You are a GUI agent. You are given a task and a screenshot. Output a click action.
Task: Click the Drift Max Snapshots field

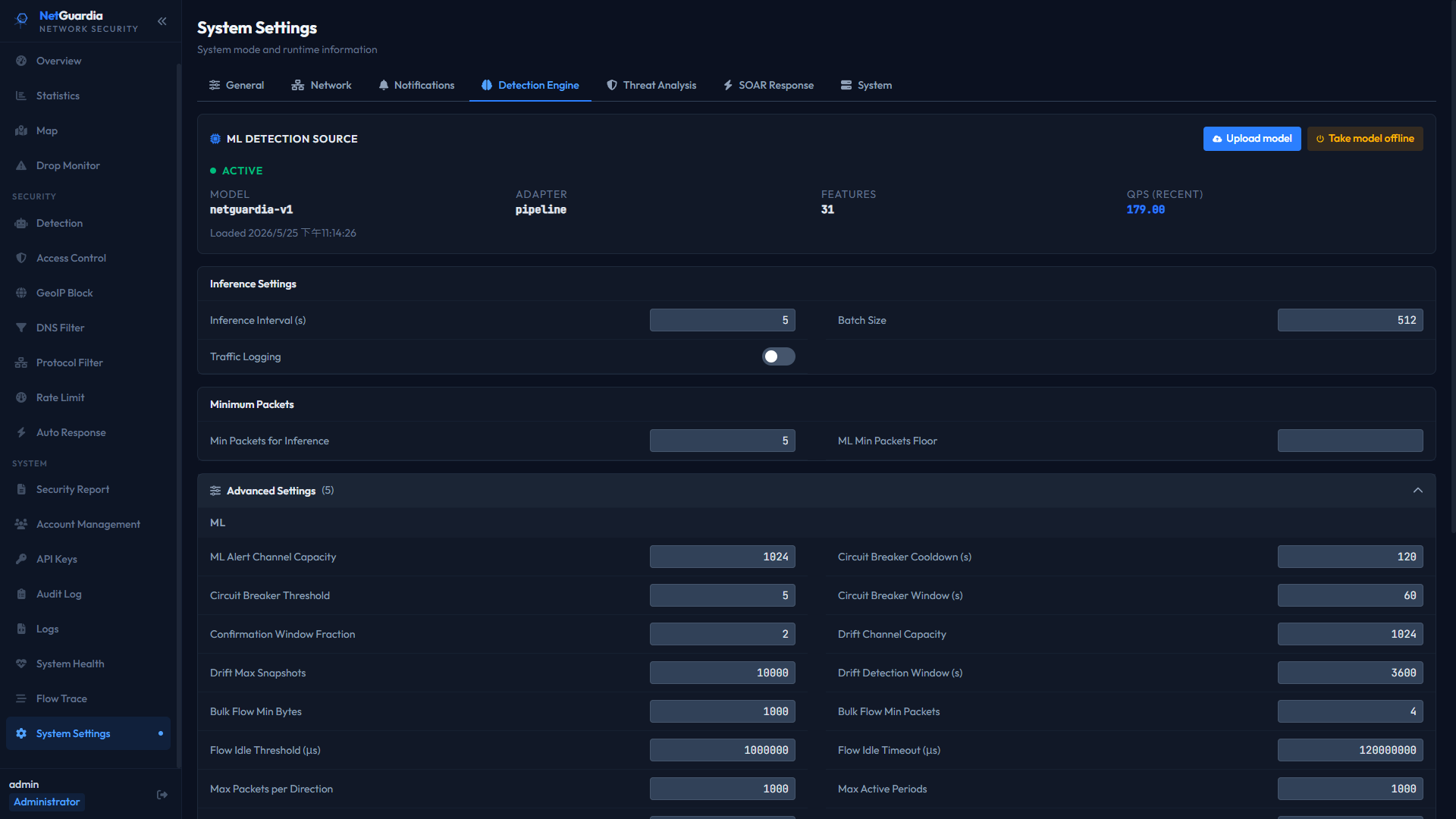click(723, 673)
